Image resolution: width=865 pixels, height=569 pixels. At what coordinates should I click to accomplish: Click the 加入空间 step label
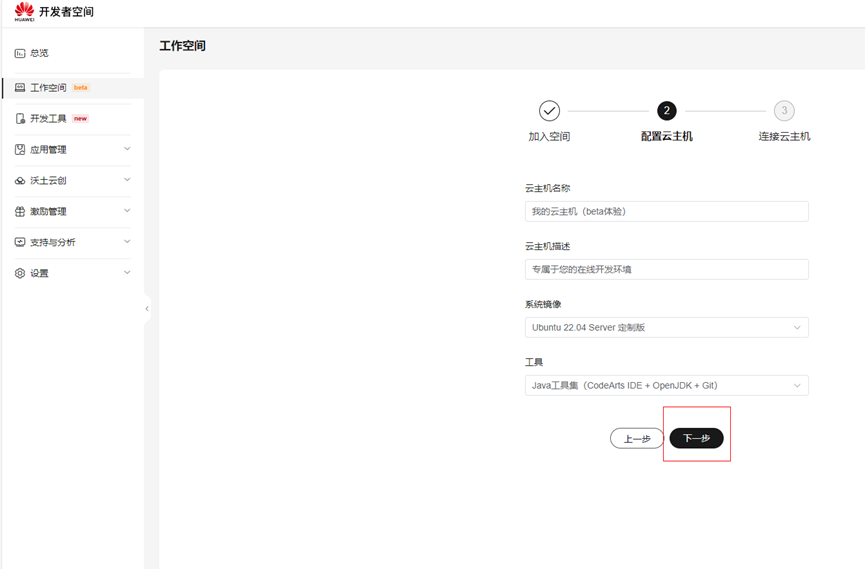point(549,136)
